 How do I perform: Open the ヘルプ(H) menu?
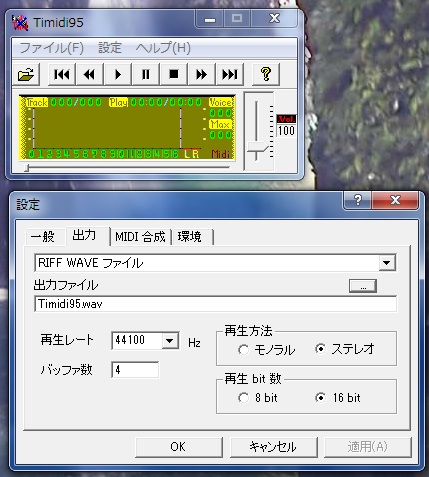(163, 48)
